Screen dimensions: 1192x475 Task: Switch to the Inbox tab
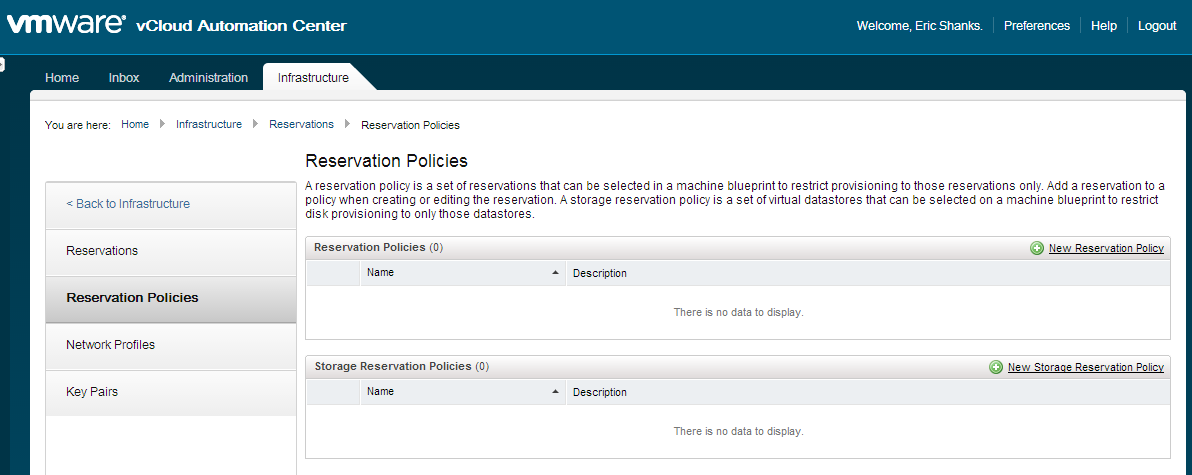coord(124,77)
